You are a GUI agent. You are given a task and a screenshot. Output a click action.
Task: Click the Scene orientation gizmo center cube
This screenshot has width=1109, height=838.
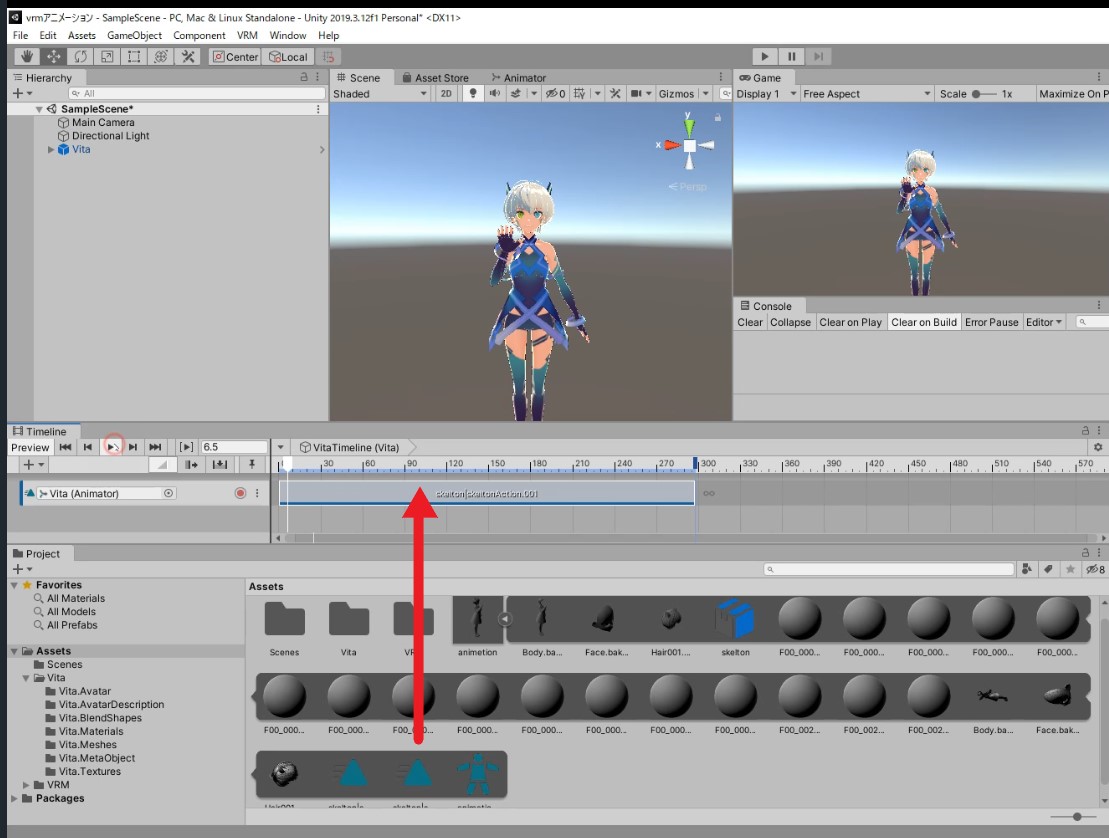689,146
